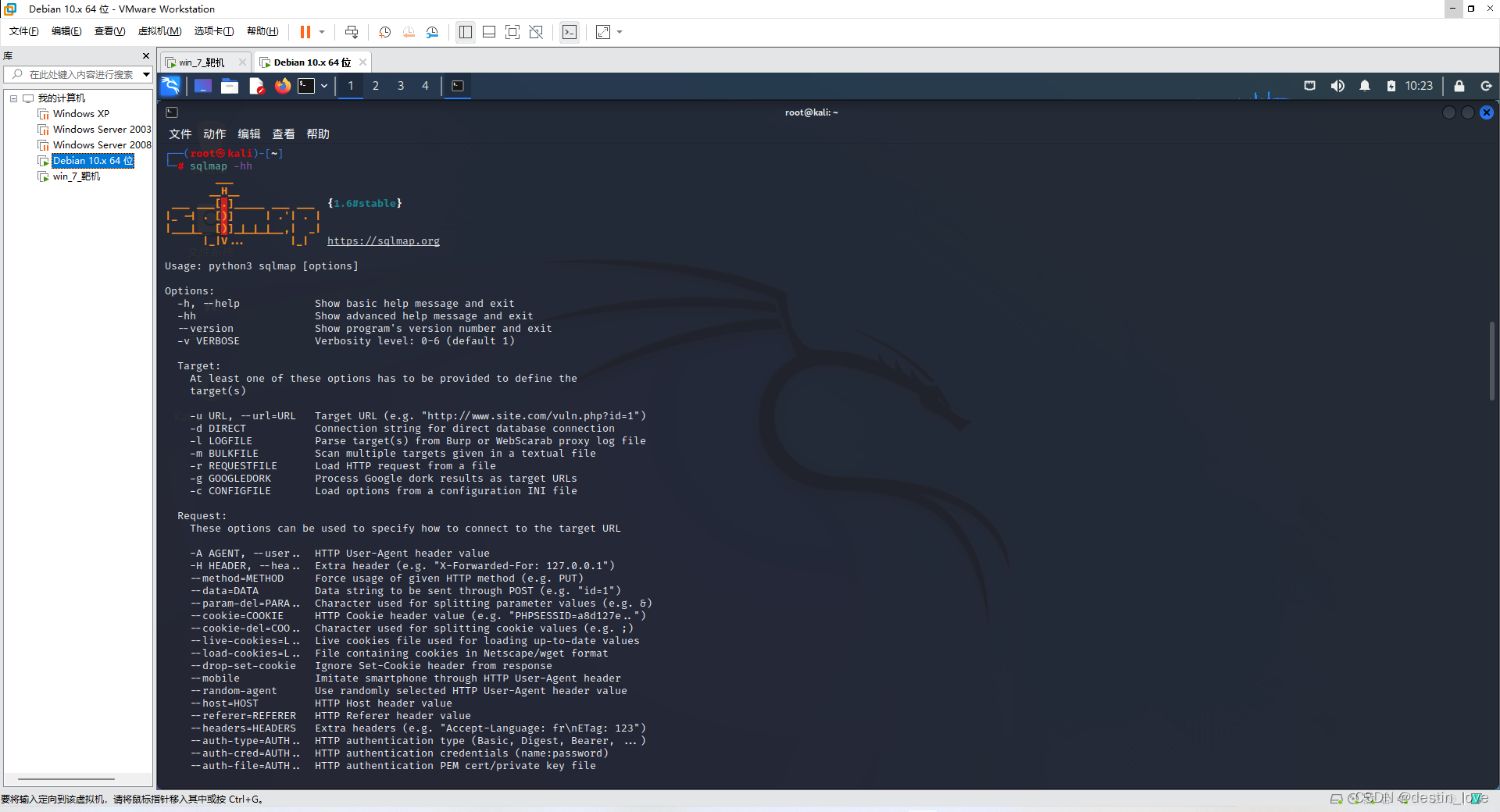
Task: Click the show desktop icon in Kali panel
Action: pyautogui.click(x=203, y=86)
